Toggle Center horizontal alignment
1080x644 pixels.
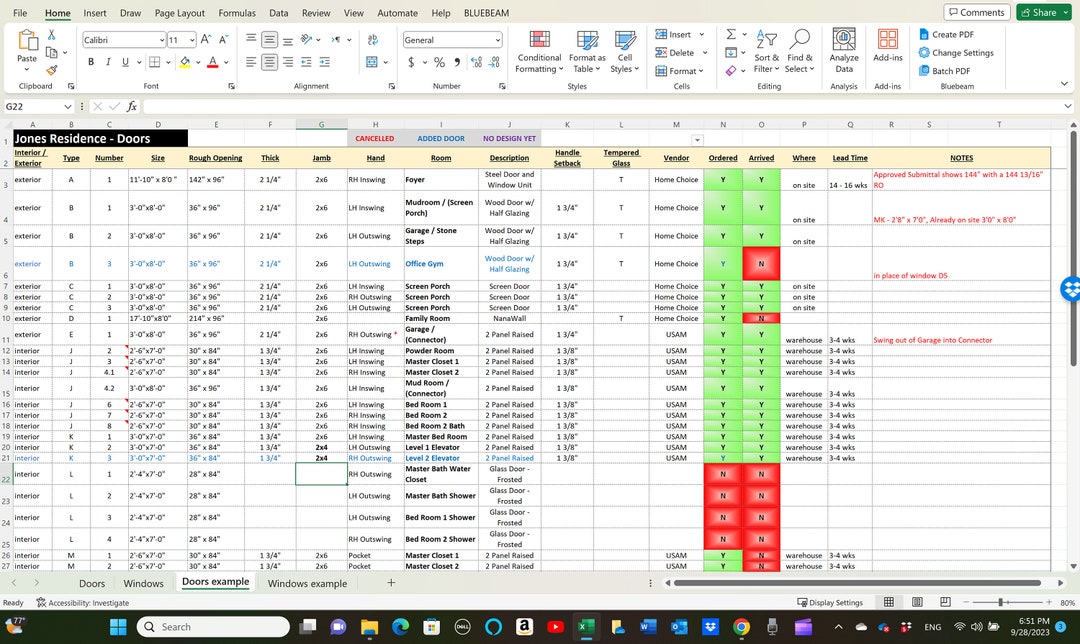tap(269, 62)
